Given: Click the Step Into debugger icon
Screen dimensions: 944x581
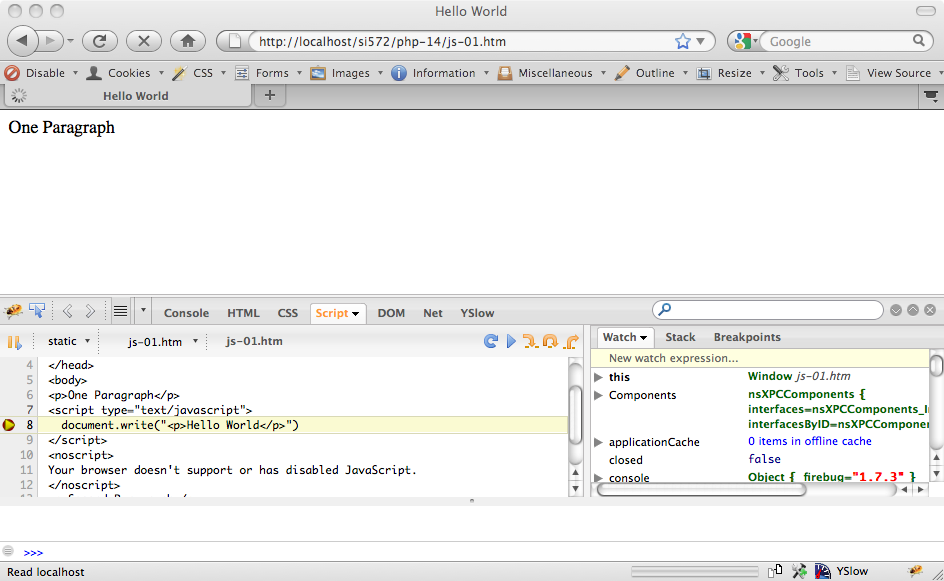Looking at the screenshot, I should coord(530,341).
